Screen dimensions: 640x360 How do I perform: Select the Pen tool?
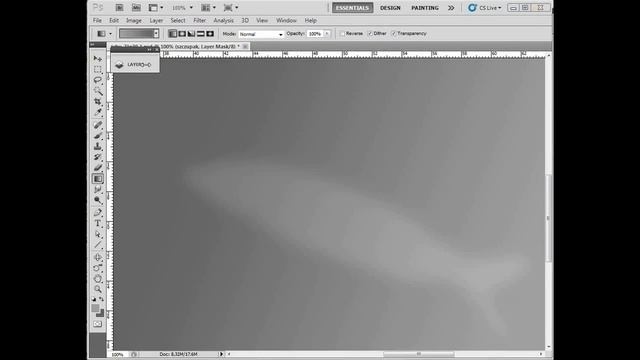[98, 213]
